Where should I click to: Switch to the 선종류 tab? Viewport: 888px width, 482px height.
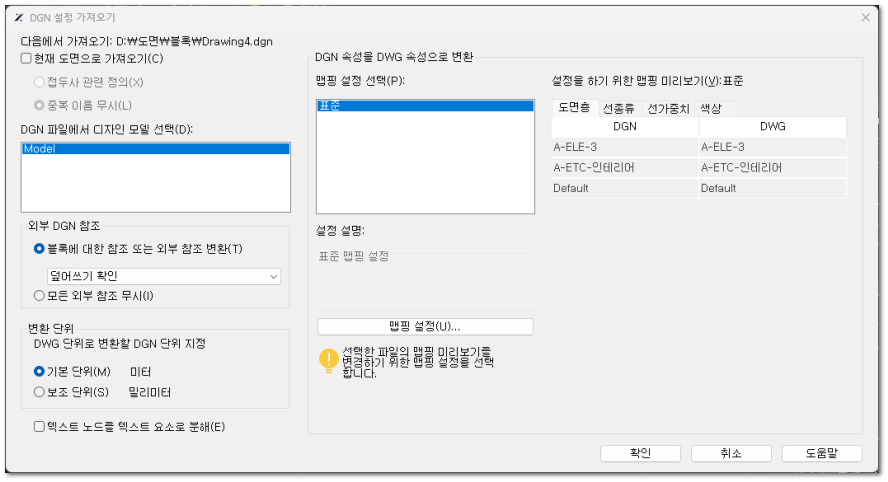coord(618,109)
